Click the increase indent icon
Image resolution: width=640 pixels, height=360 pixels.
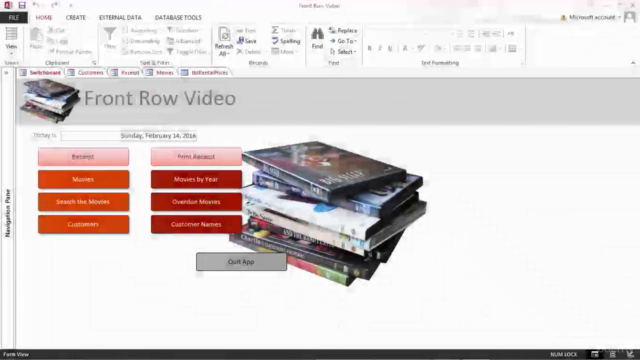[x=497, y=33]
